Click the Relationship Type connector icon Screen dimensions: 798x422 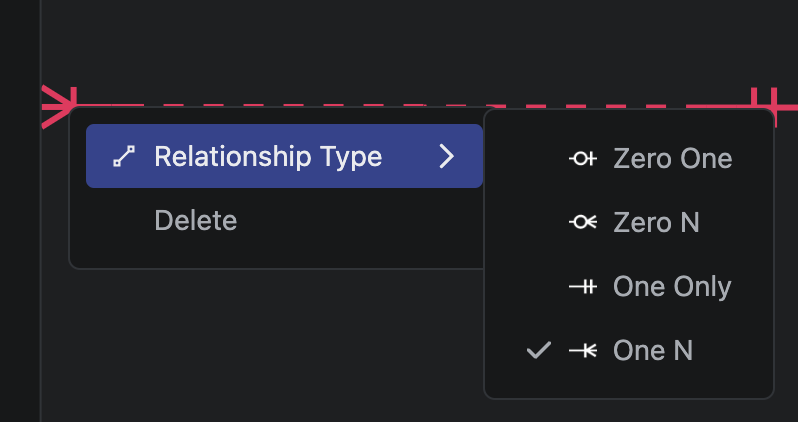123,157
